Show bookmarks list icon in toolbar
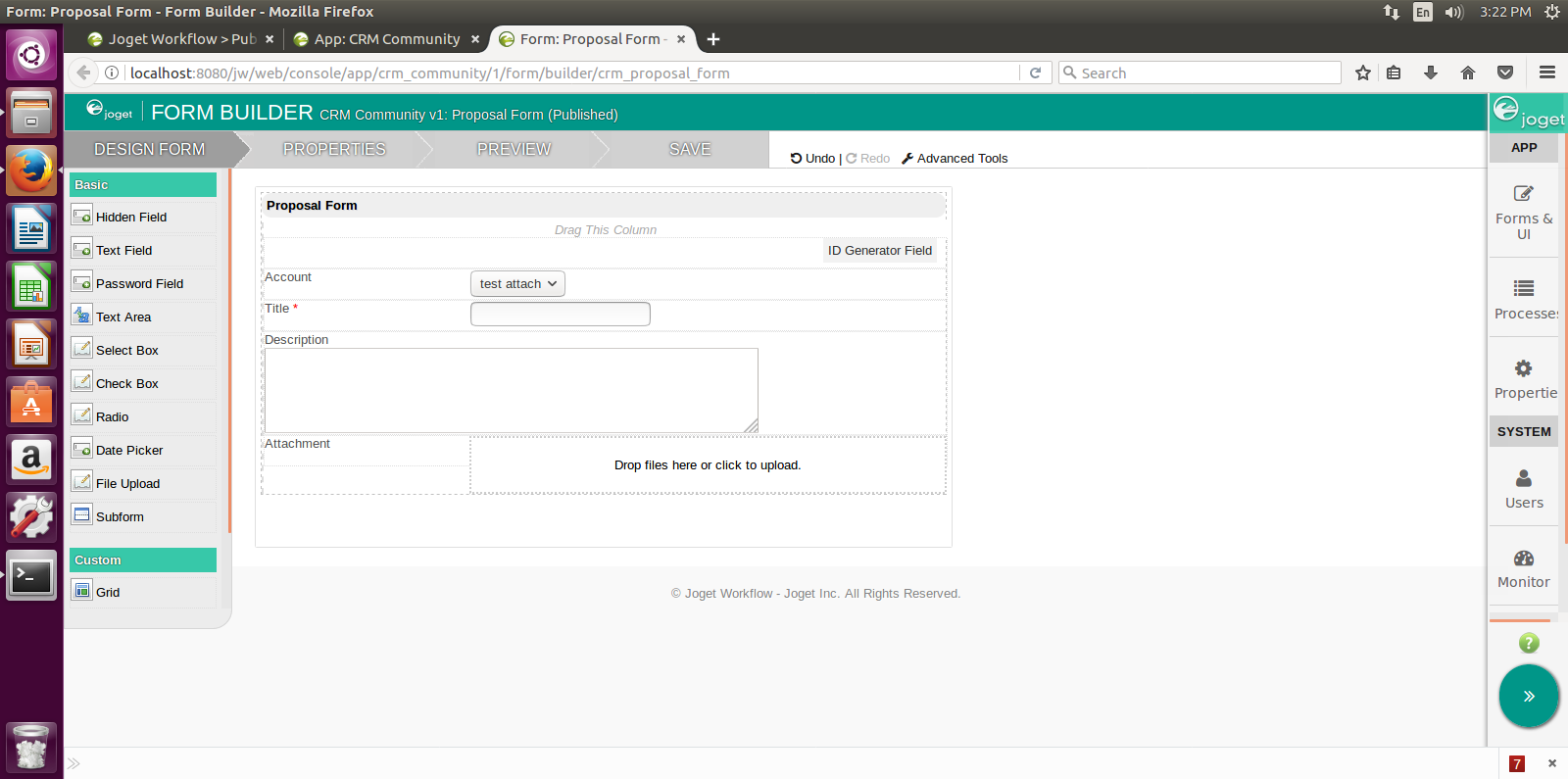 click(x=1394, y=73)
